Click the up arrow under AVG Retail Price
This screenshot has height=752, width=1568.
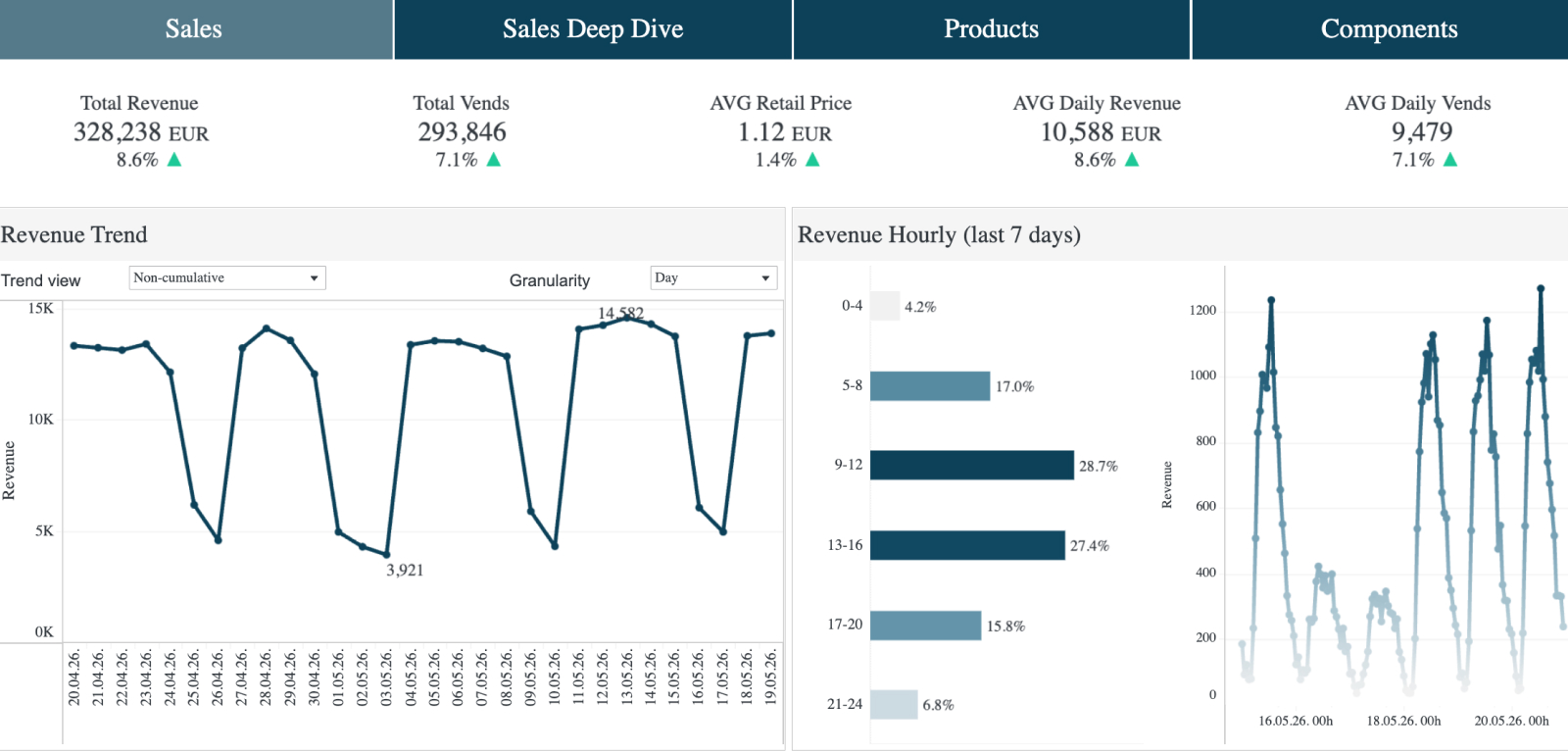(812, 160)
